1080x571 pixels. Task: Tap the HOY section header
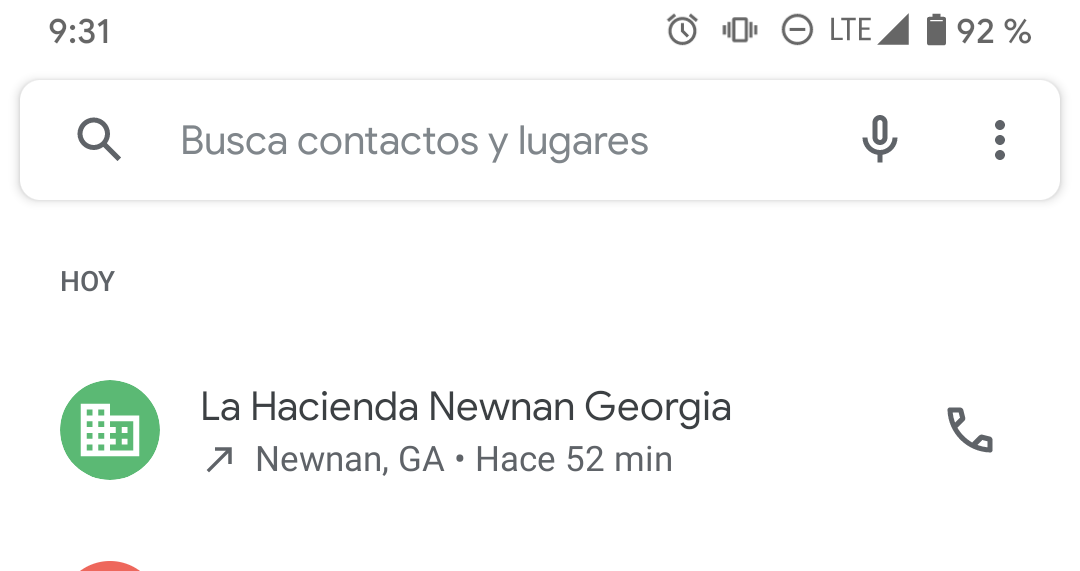[88, 282]
